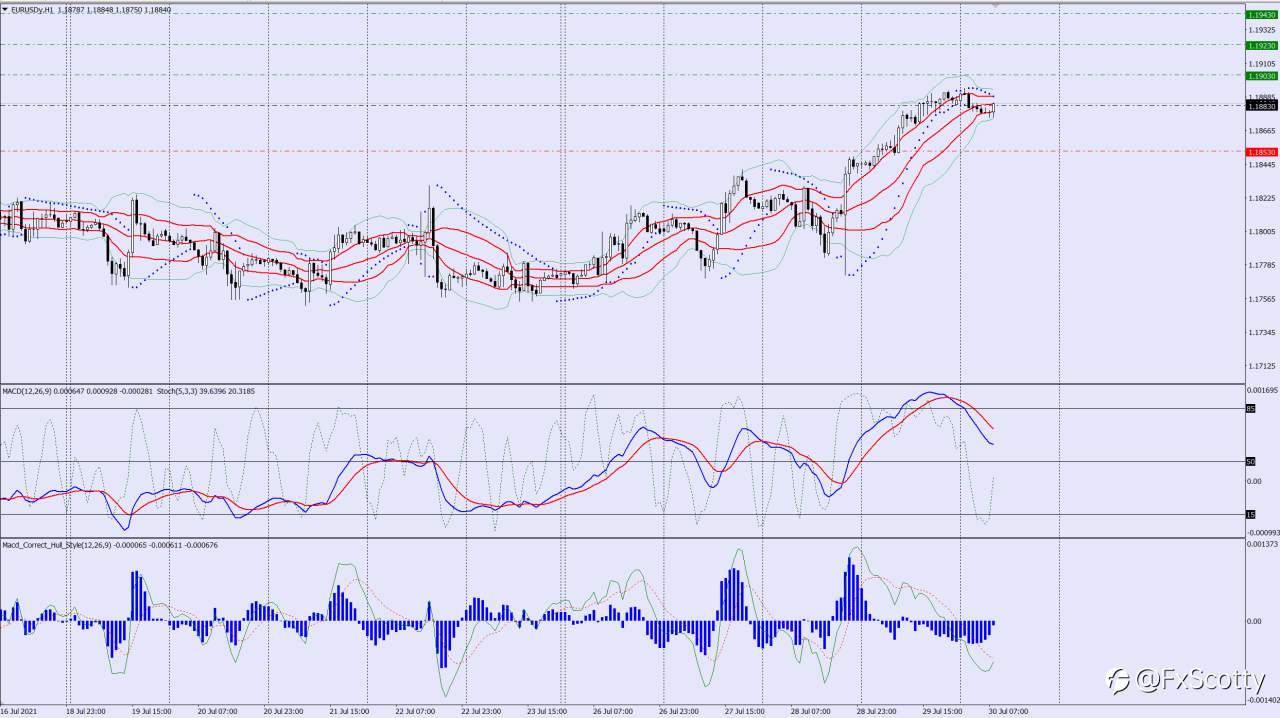
Task: Click the 1.18445 price scale value
Action: click(1262, 164)
